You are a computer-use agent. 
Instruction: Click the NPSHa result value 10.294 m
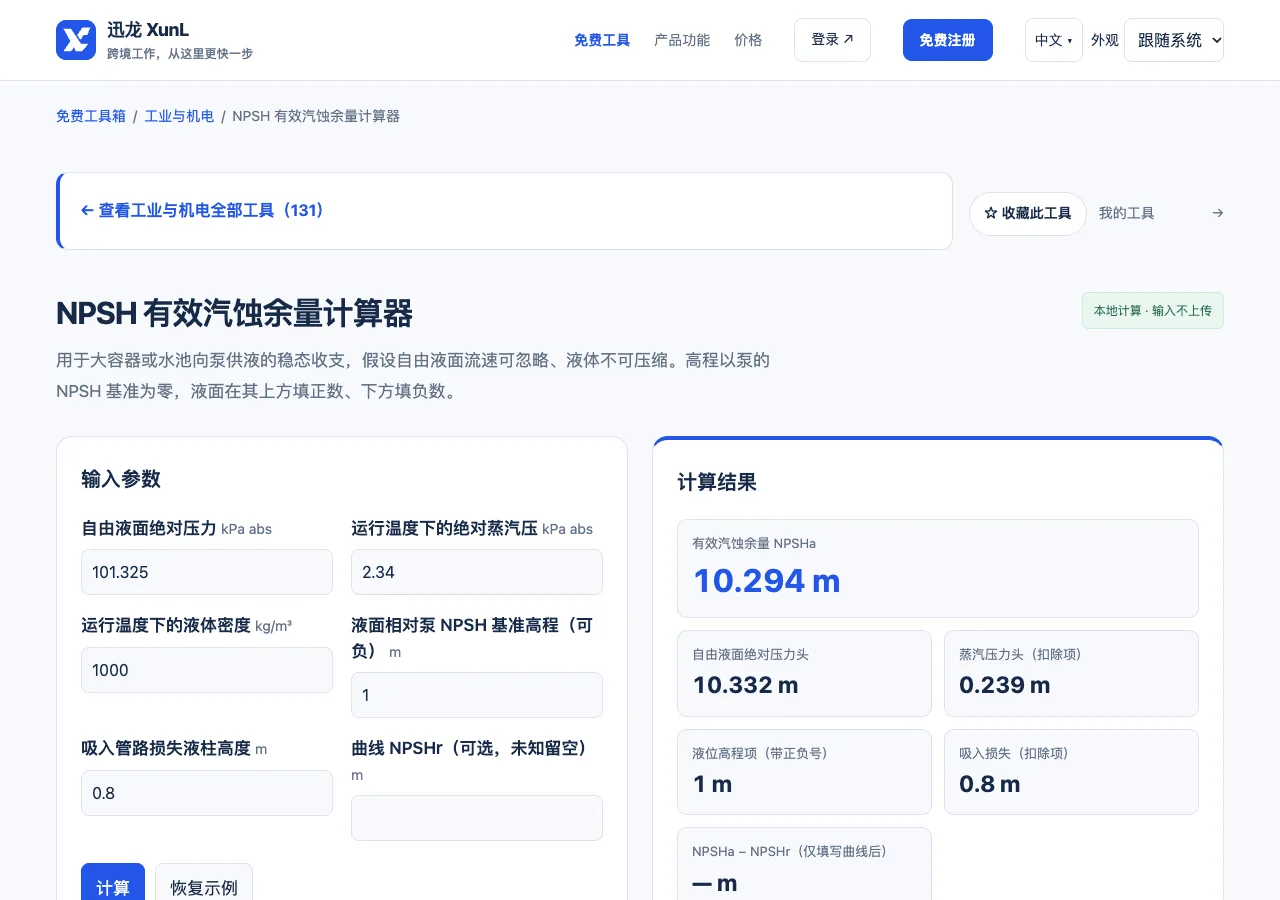coord(766,580)
